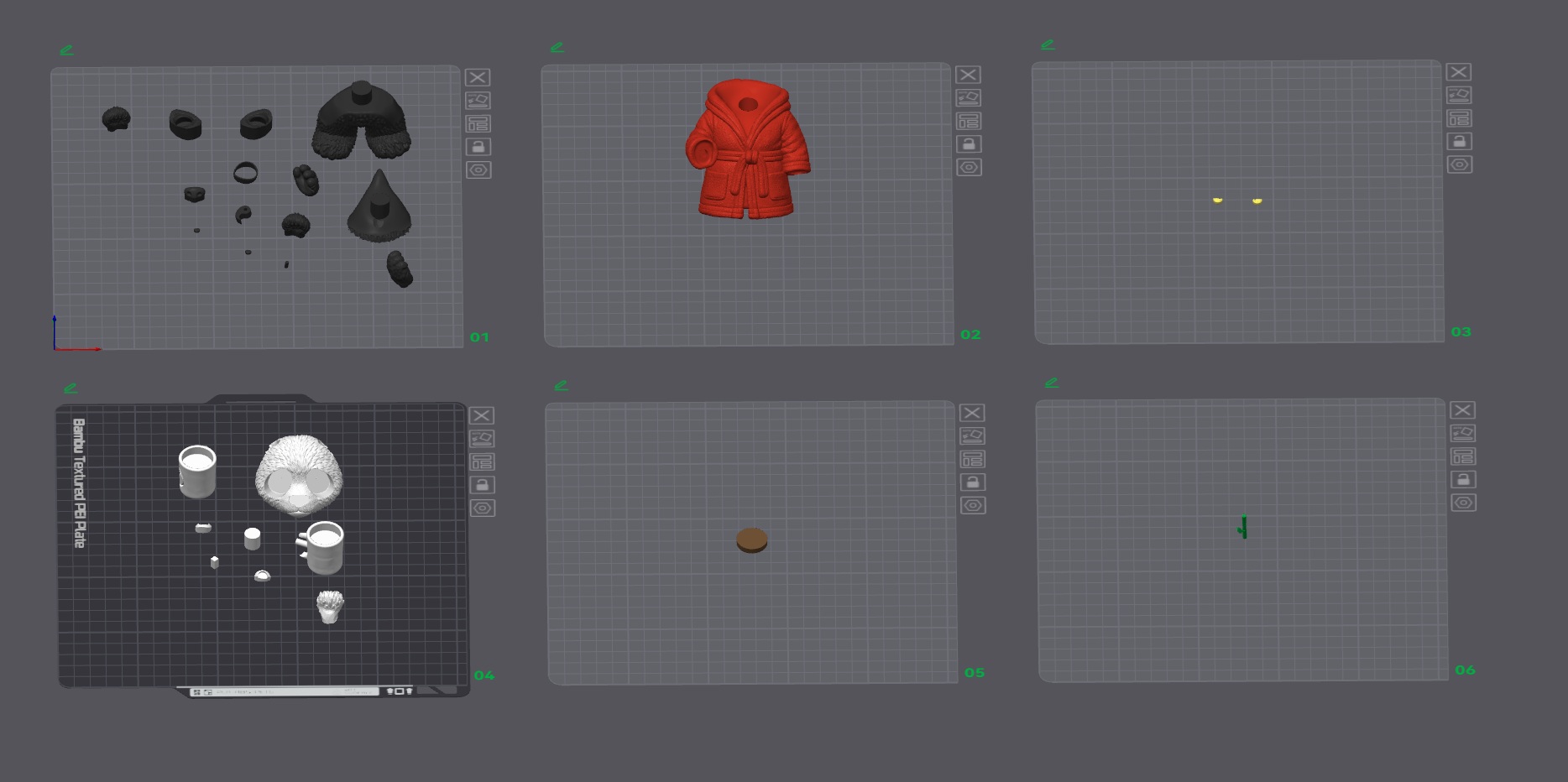Select the large black fur collar on plate 01
Image resolution: width=1568 pixels, height=782 pixels.
[362, 120]
